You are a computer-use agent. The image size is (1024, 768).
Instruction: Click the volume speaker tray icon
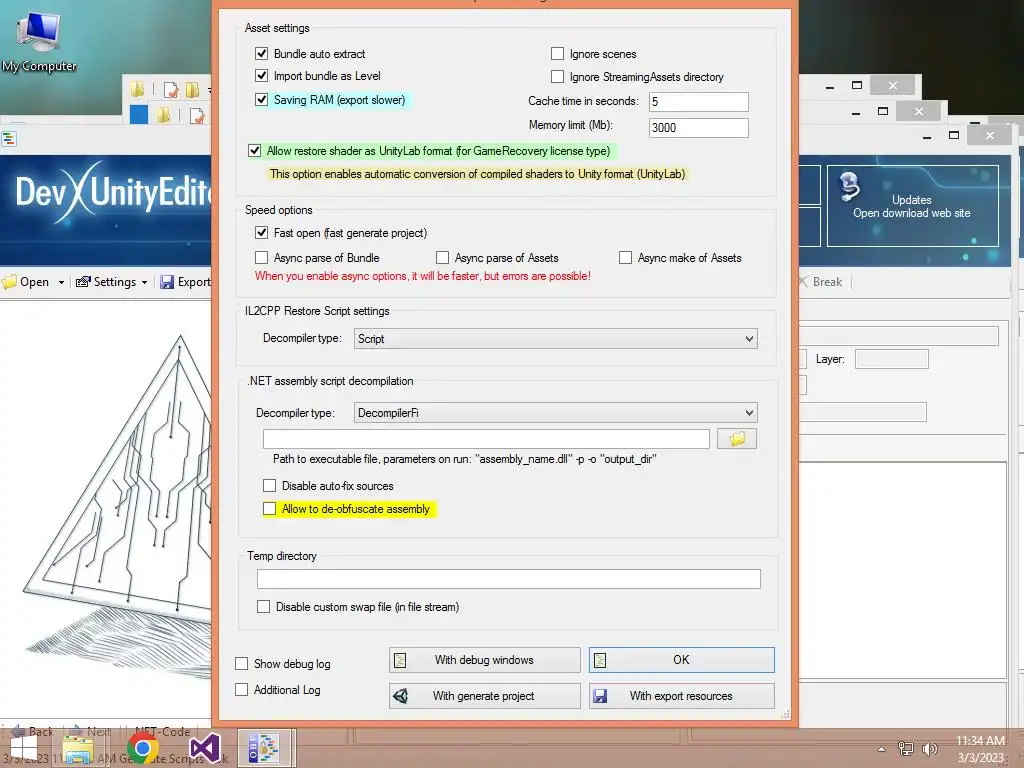(929, 749)
